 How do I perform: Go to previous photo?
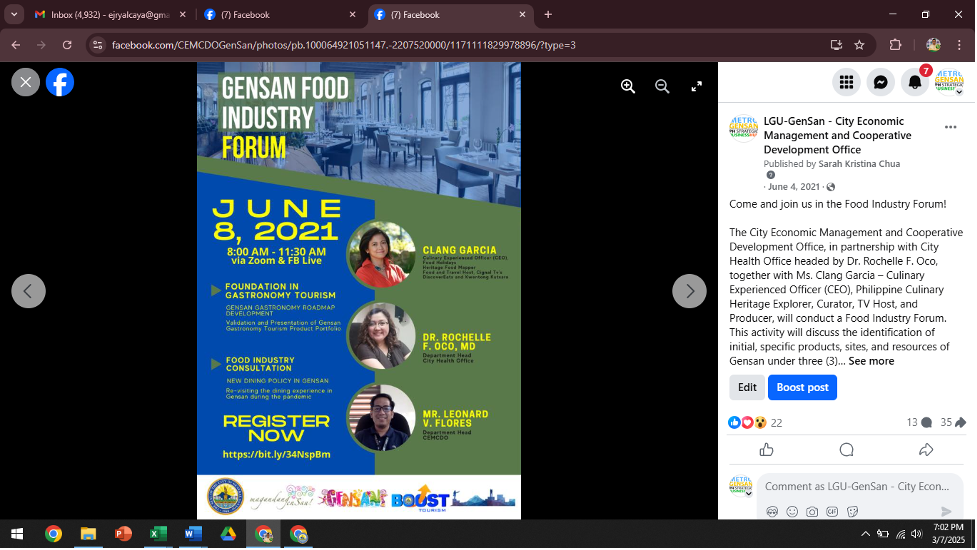pos(28,291)
